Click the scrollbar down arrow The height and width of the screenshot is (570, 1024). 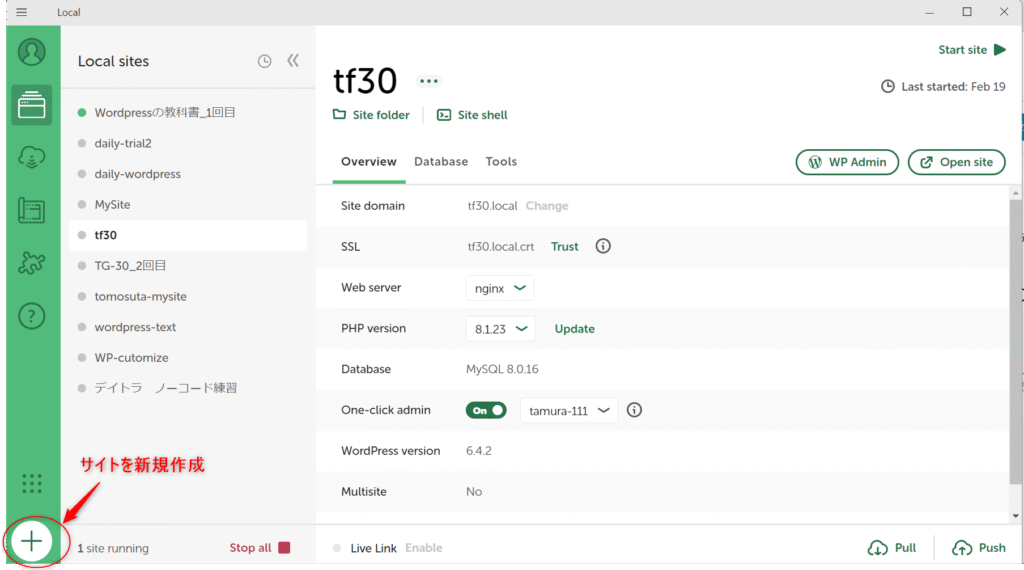[1016, 516]
